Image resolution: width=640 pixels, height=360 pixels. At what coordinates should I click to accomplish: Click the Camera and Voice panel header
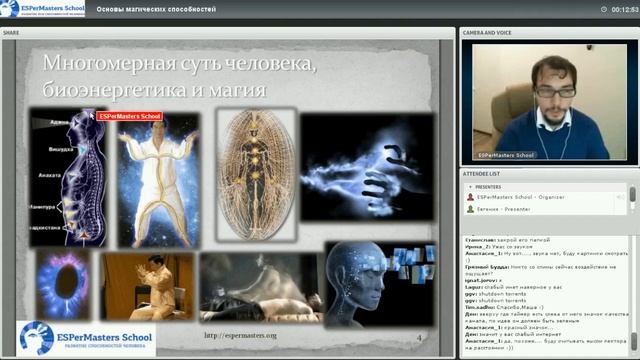[x=549, y=33]
